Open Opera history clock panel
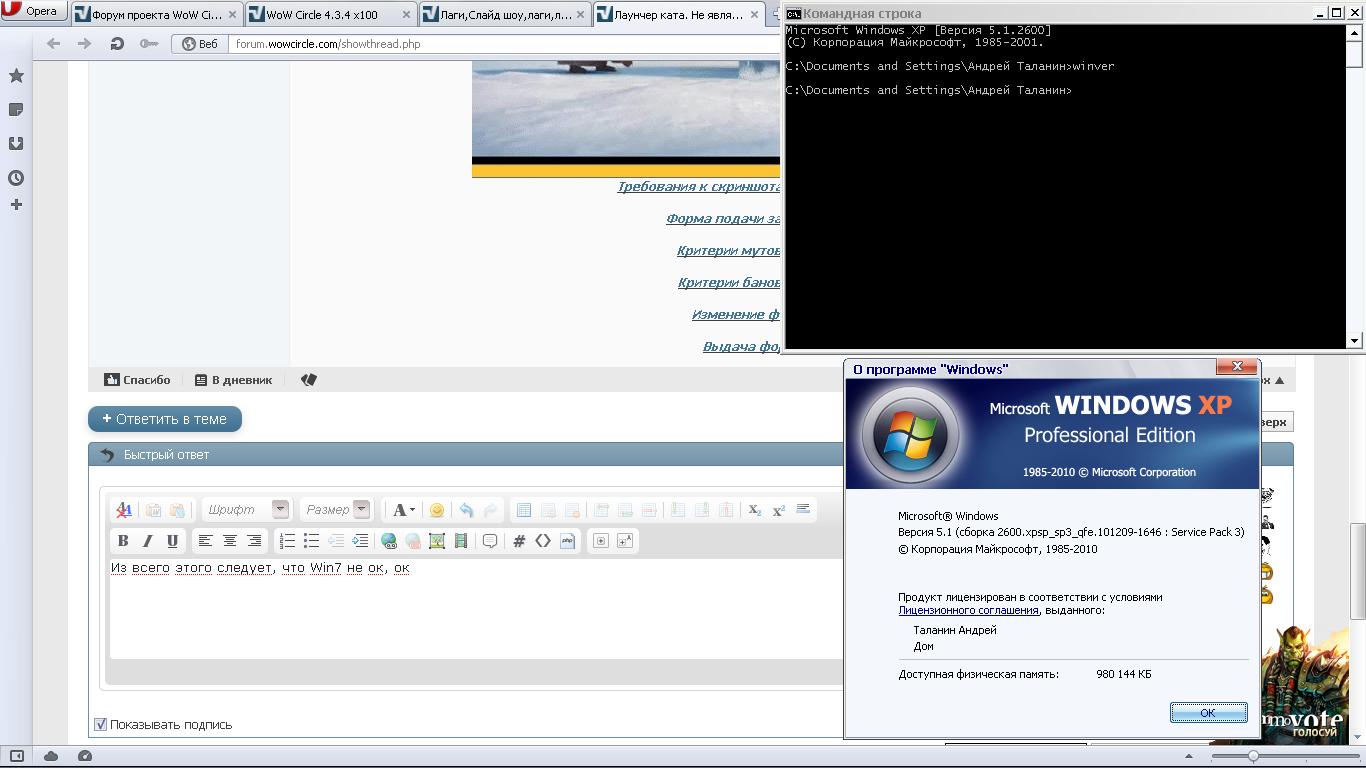Screen dimensions: 1366x768 (16, 178)
